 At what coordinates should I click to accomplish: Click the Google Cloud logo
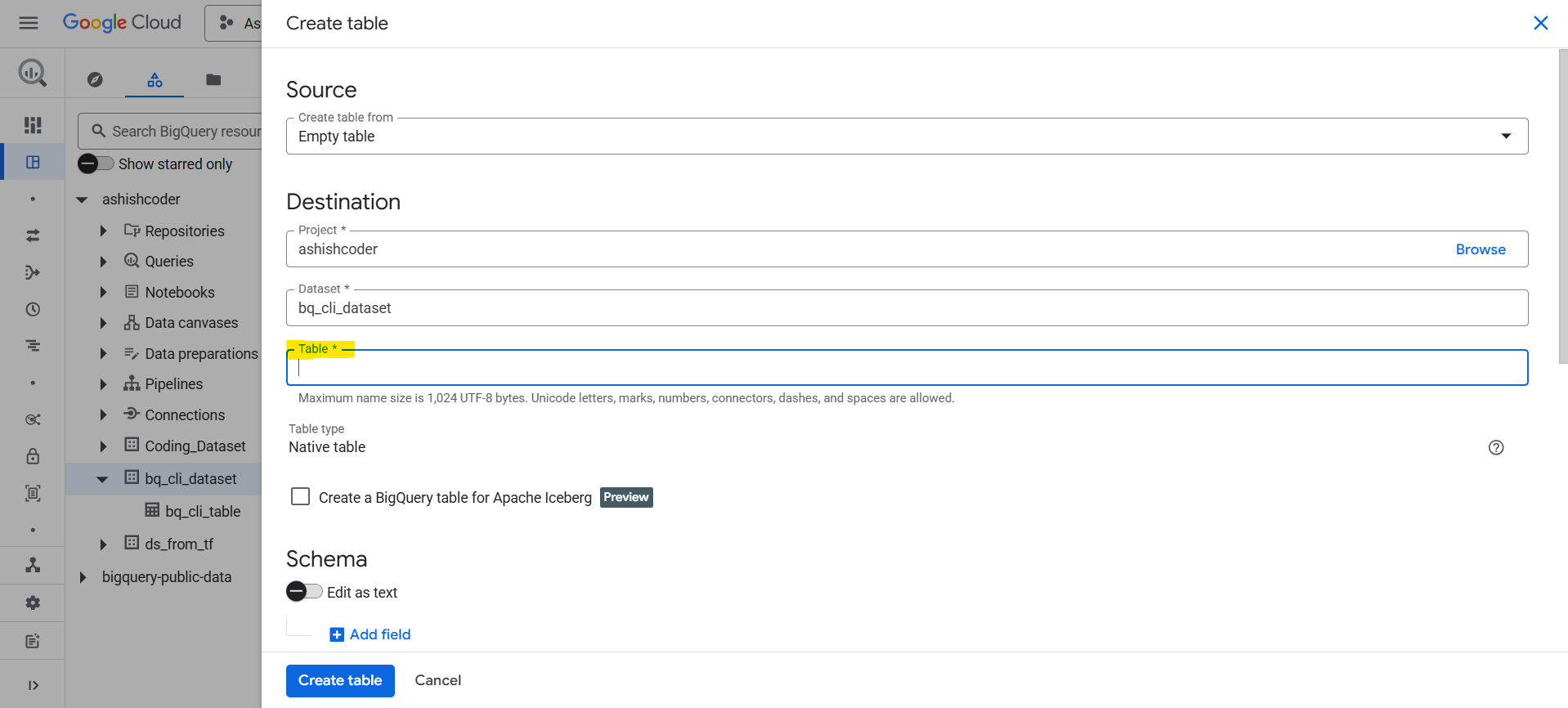click(x=122, y=23)
